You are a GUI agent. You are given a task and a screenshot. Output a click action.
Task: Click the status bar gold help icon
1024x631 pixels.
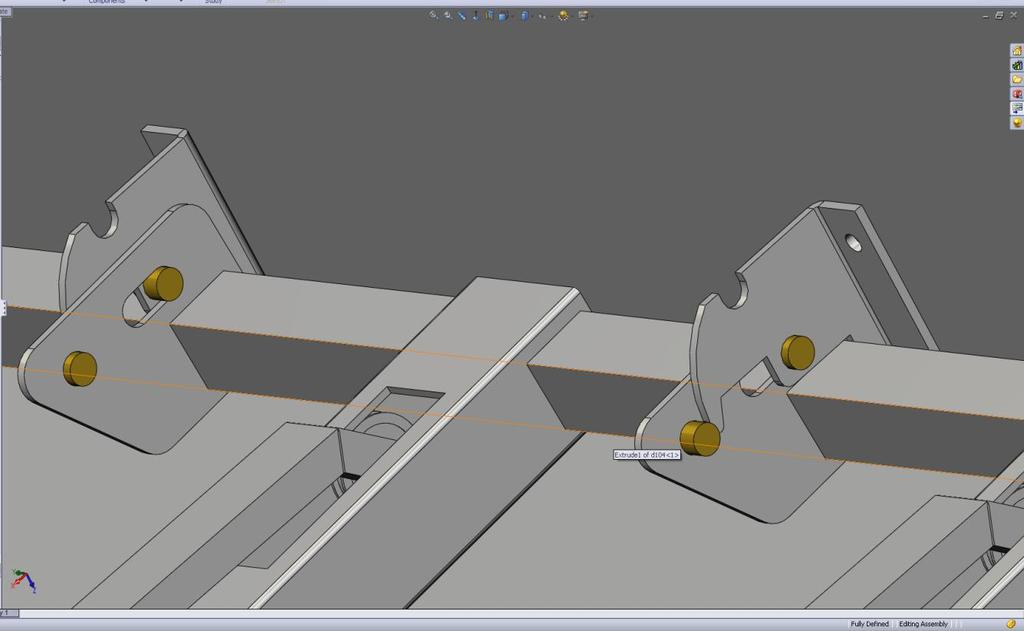(1012, 624)
